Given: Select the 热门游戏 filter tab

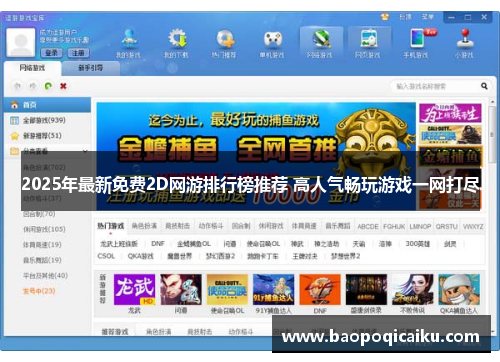Looking at the screenshot, I should pyautogui.click(x=111, y=226).
